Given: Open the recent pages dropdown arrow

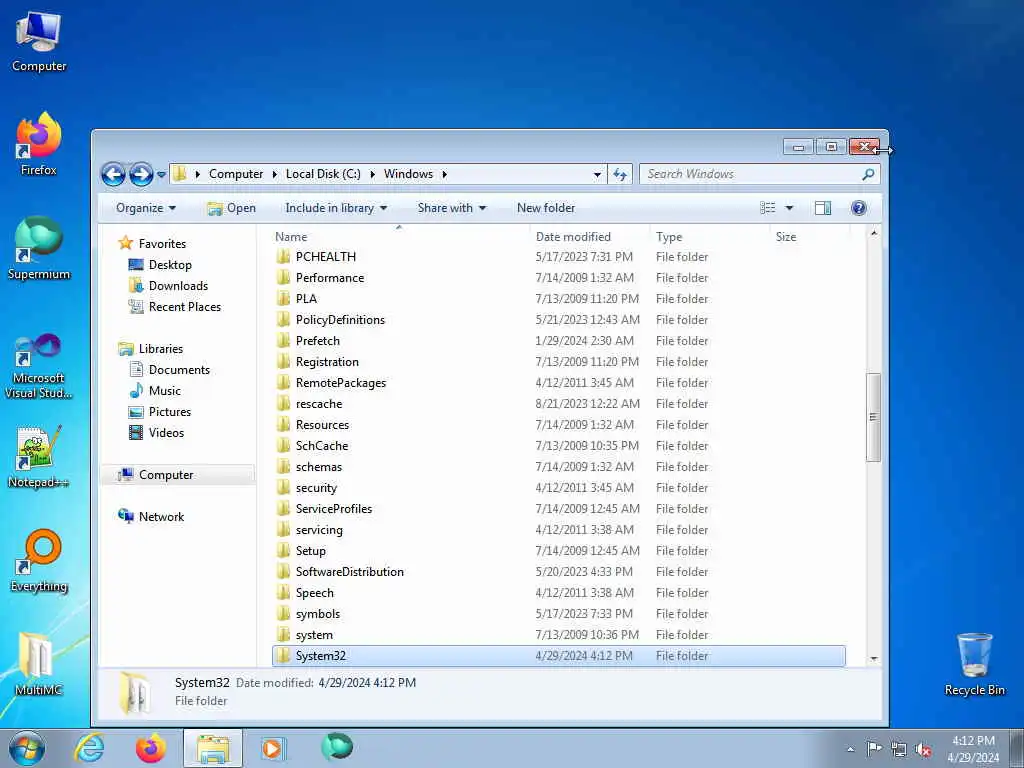Looking at the screenshot, I should [161, 174].
